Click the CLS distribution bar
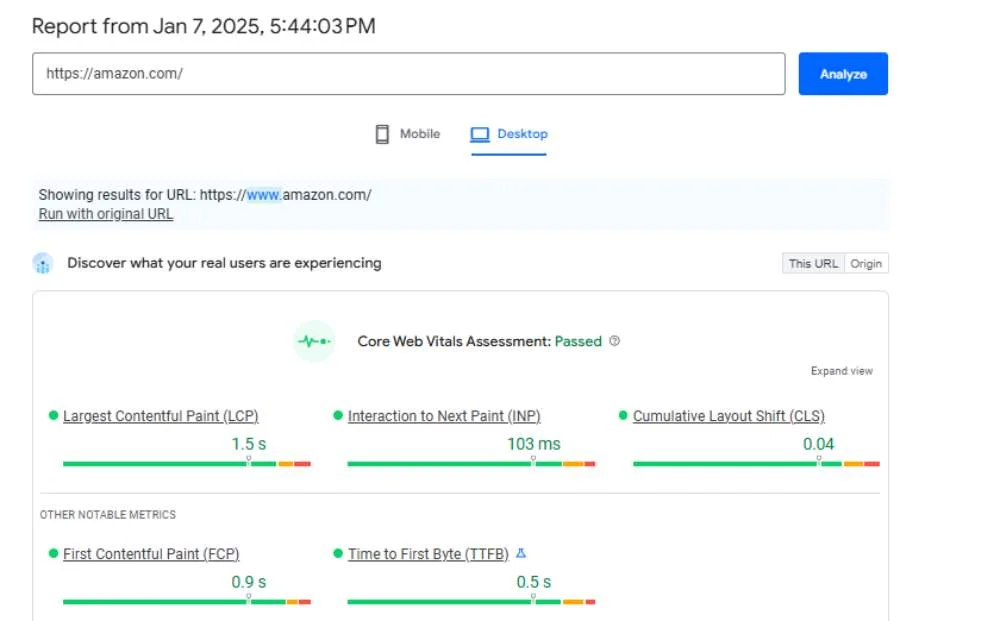The height and width of the screenshot is (621, 1000). [x=756, y=464]
